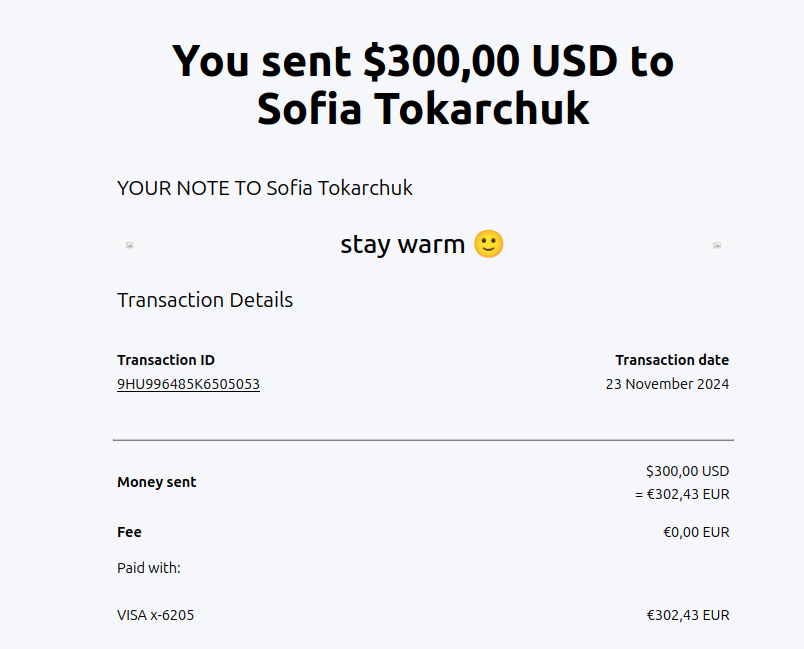Click the smiley emoji after stay warm
The width and height of the screenshot is (804, 649).
[x=488, y=244]
